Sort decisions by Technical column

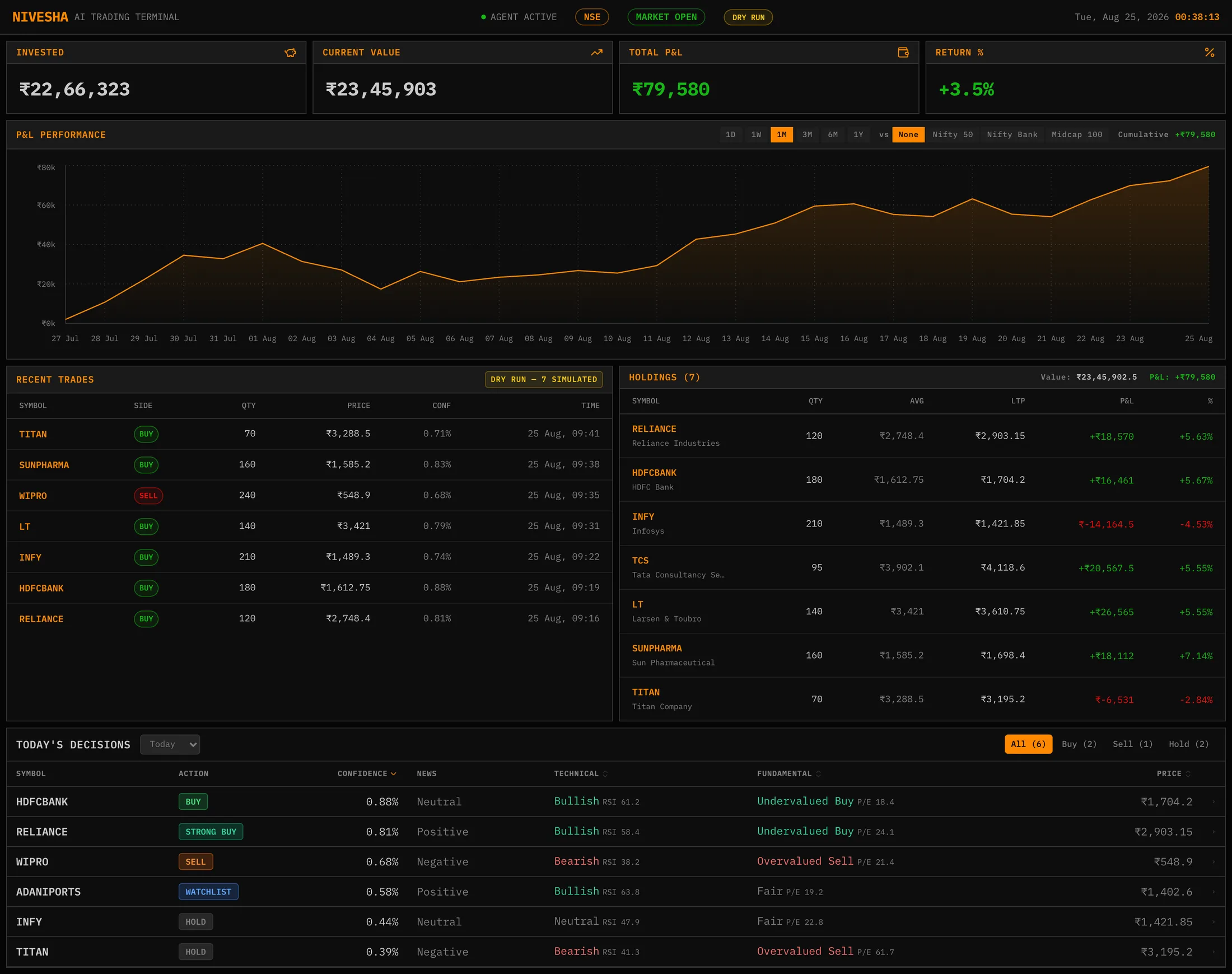click(x=580, y=774)
